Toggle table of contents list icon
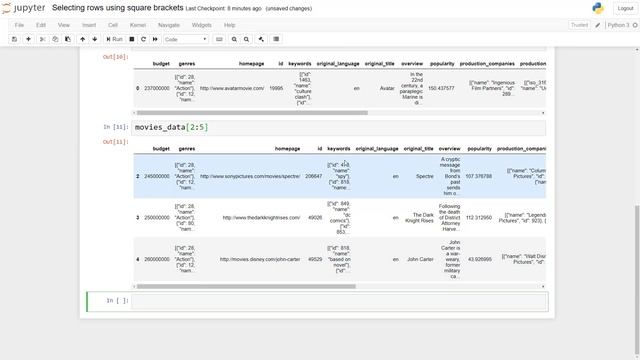Screen dimensions: 640x360 [276, 39]
